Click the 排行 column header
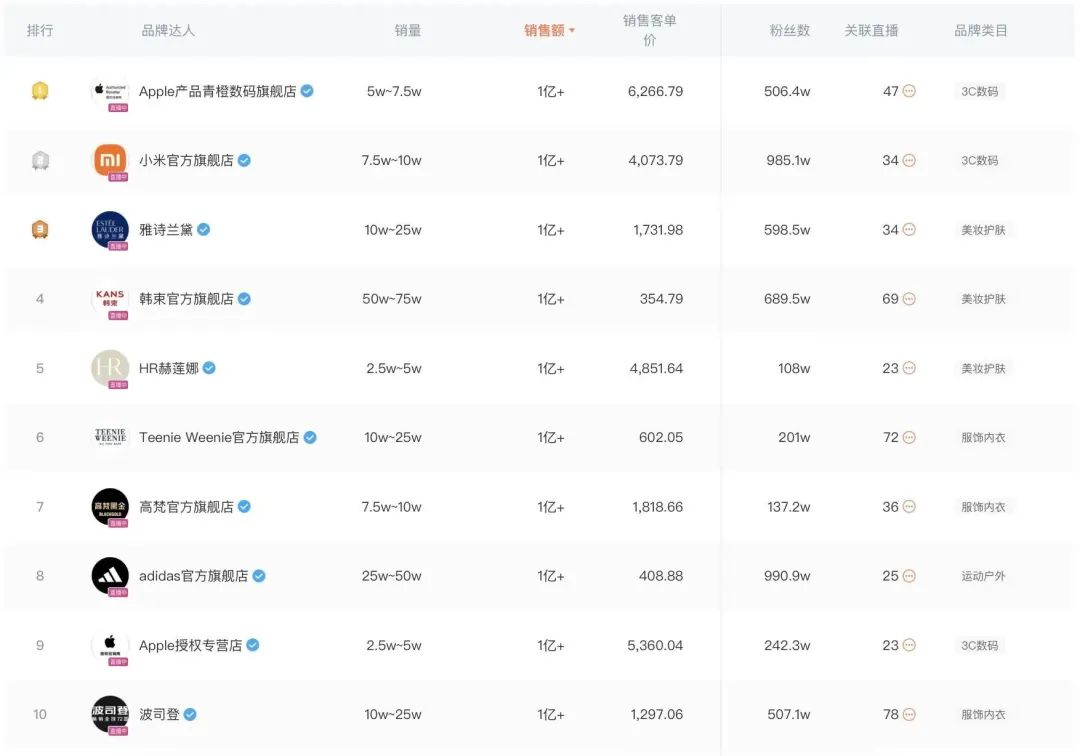The height and width of the screenshot is (756, 1080). point(40,30)
